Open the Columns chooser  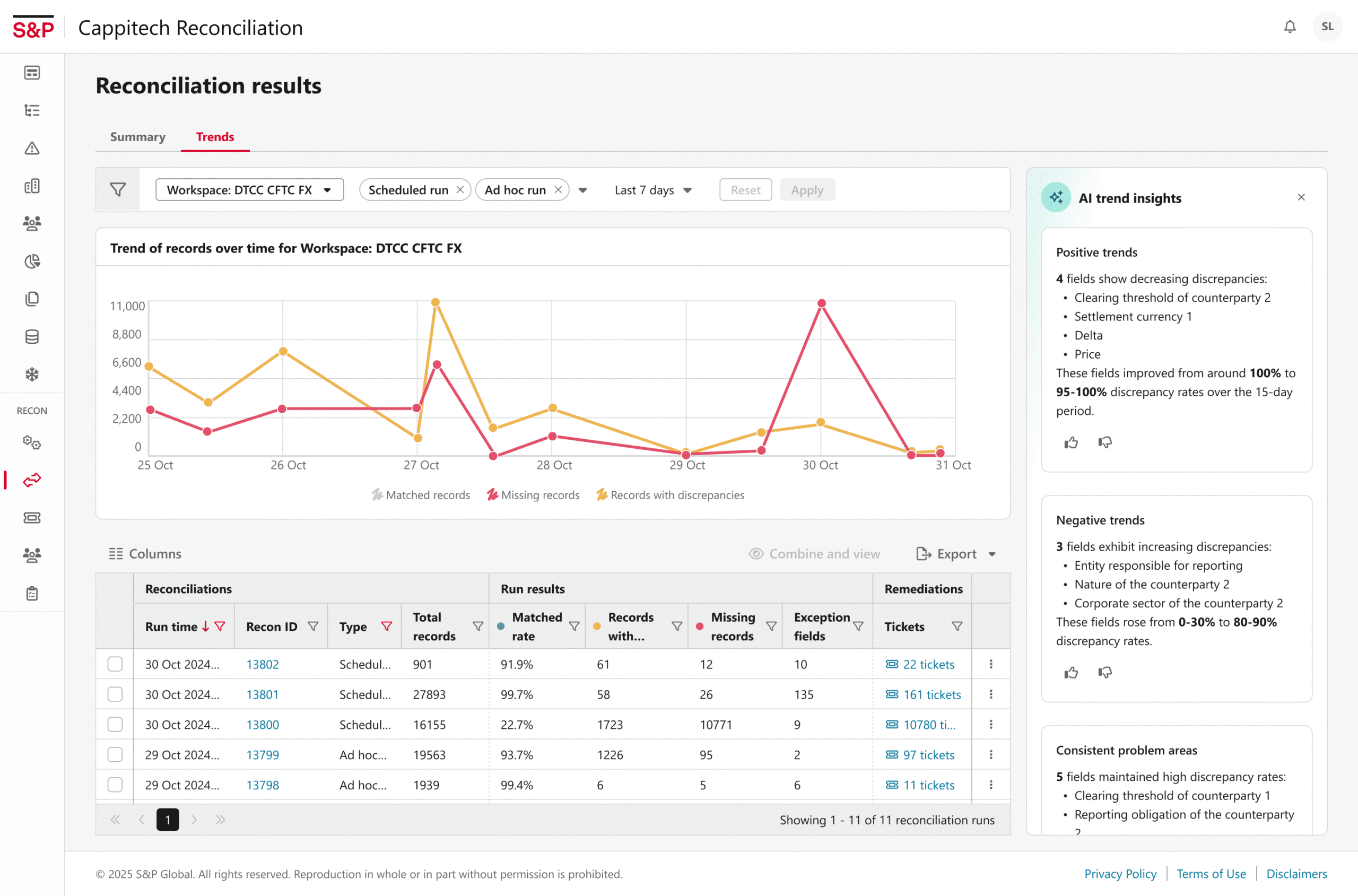145,554
